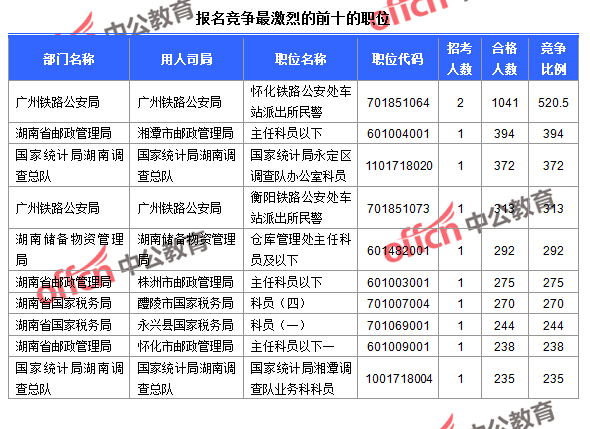Click the cell 永兴县国家税务局
The height and width of the screenshot is (429, 590).
pyautogui.click(x=186, y=325)
